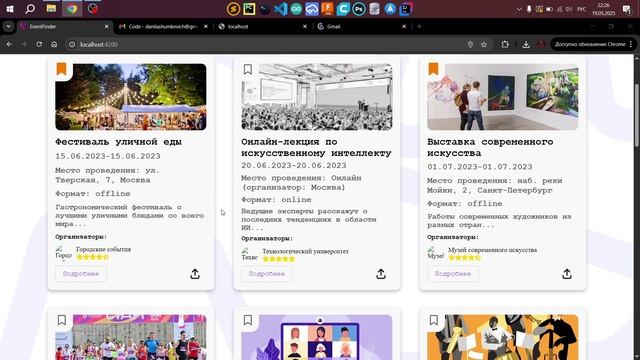
Task: View site information icon
Action: (x=72, y=44)
